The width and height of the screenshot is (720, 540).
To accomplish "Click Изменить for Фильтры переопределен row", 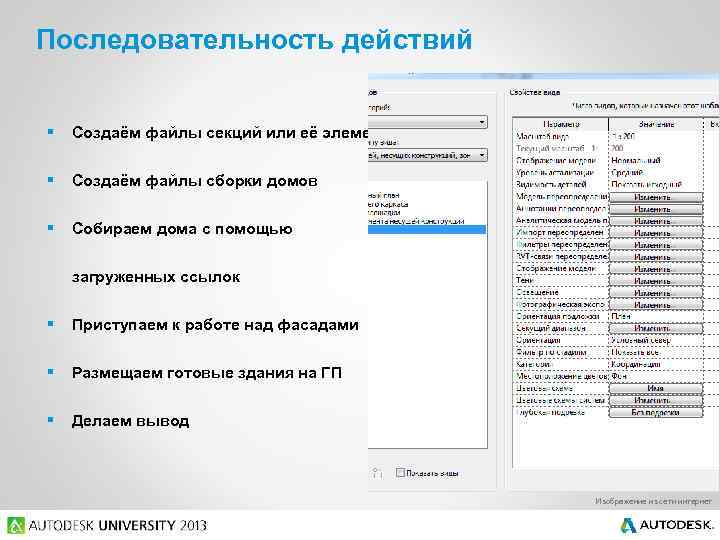I will click(x=656, y=245).
